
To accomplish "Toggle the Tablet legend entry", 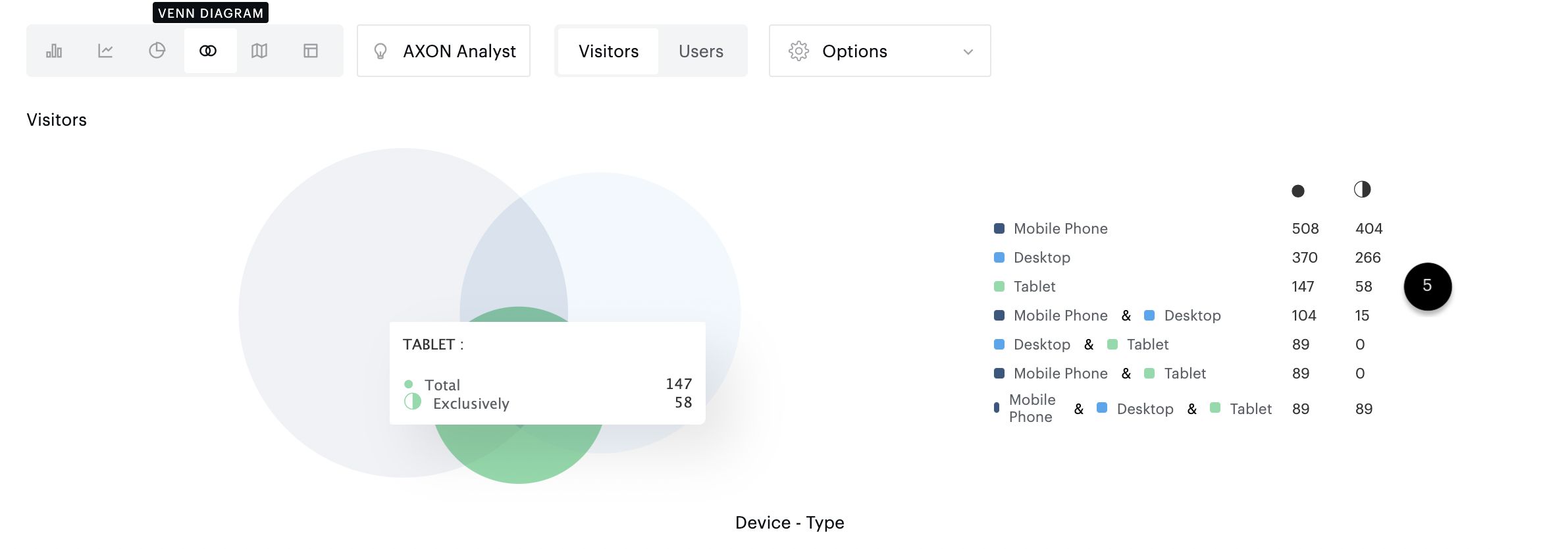I will [x=1034, y=286].
